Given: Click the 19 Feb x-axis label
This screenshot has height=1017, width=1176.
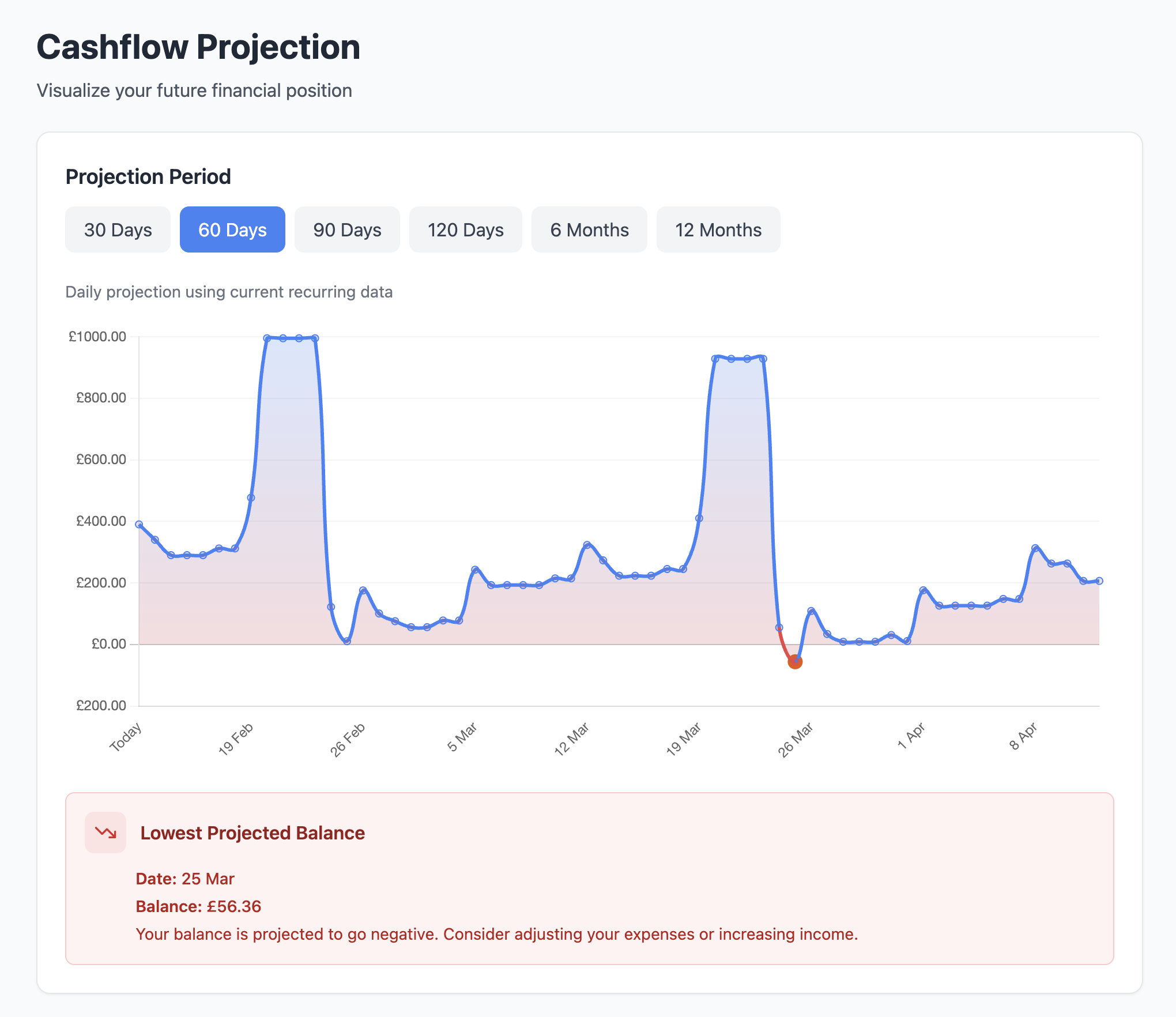Looking at the screenshot, I should click(236, 739).
